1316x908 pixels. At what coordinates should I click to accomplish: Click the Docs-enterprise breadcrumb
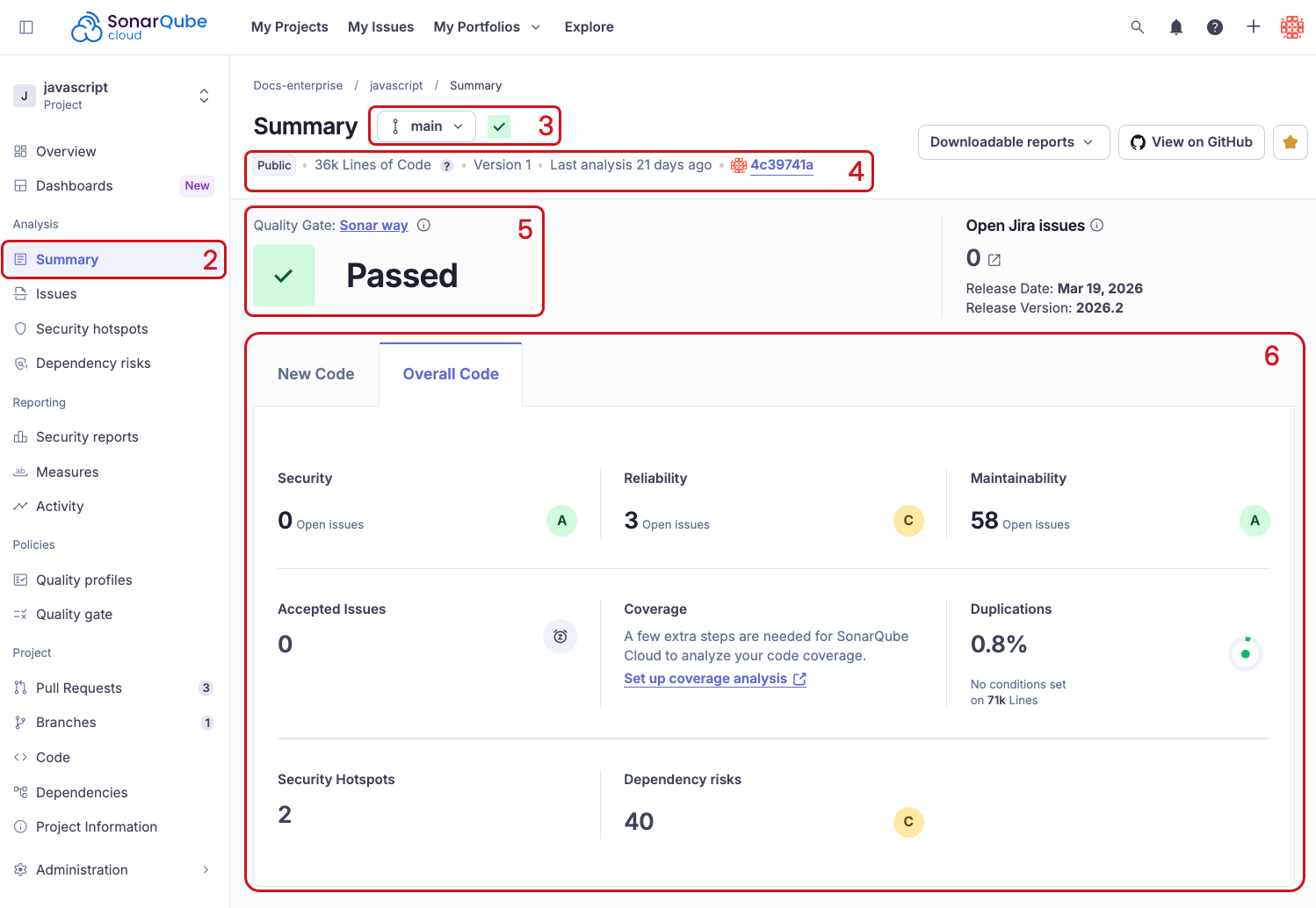pos(299,86)
